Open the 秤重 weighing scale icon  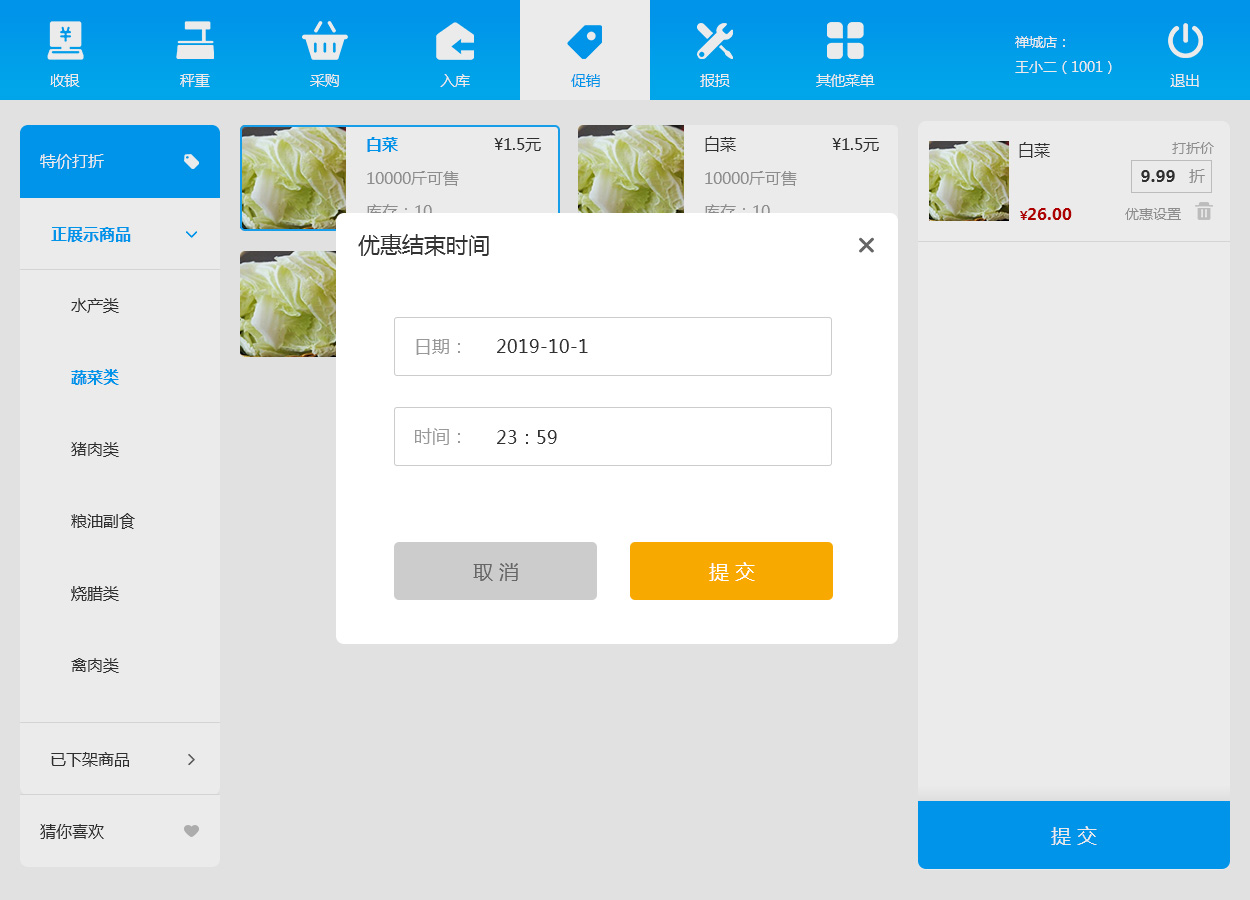pyautogui.click(x=195, y=42)
